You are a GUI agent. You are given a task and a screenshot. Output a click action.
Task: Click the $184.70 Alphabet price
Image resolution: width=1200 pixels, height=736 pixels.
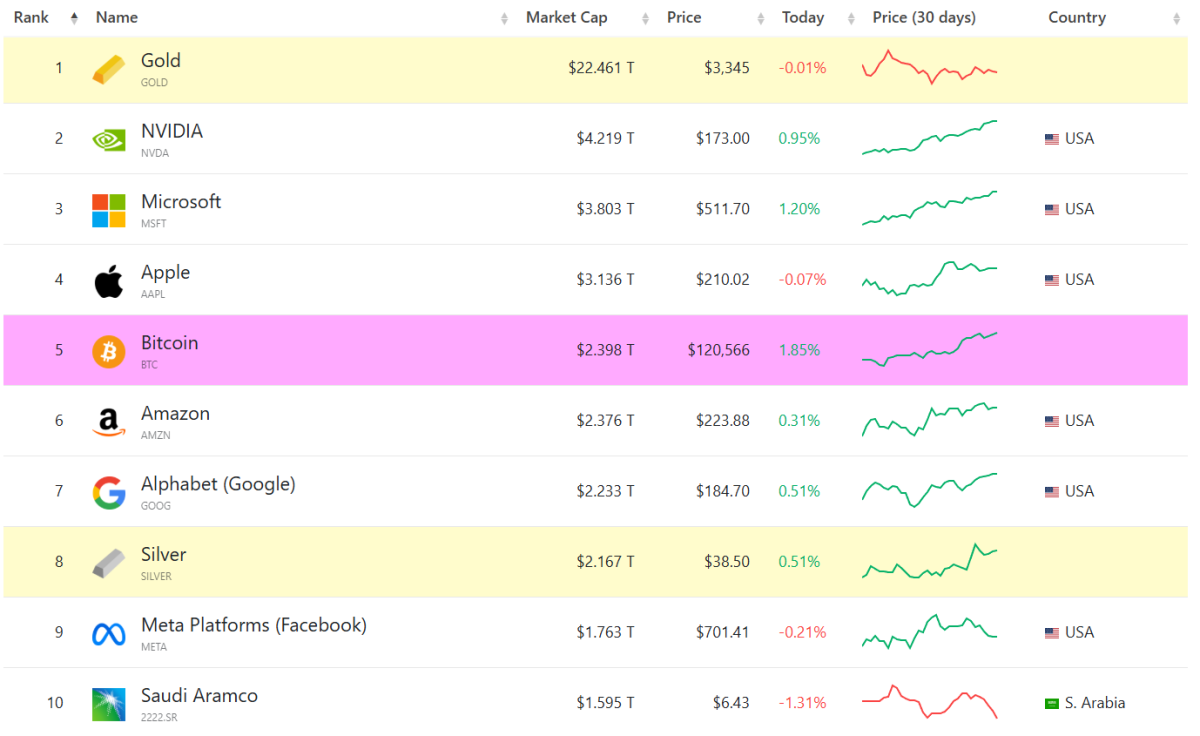pos(723,492)
